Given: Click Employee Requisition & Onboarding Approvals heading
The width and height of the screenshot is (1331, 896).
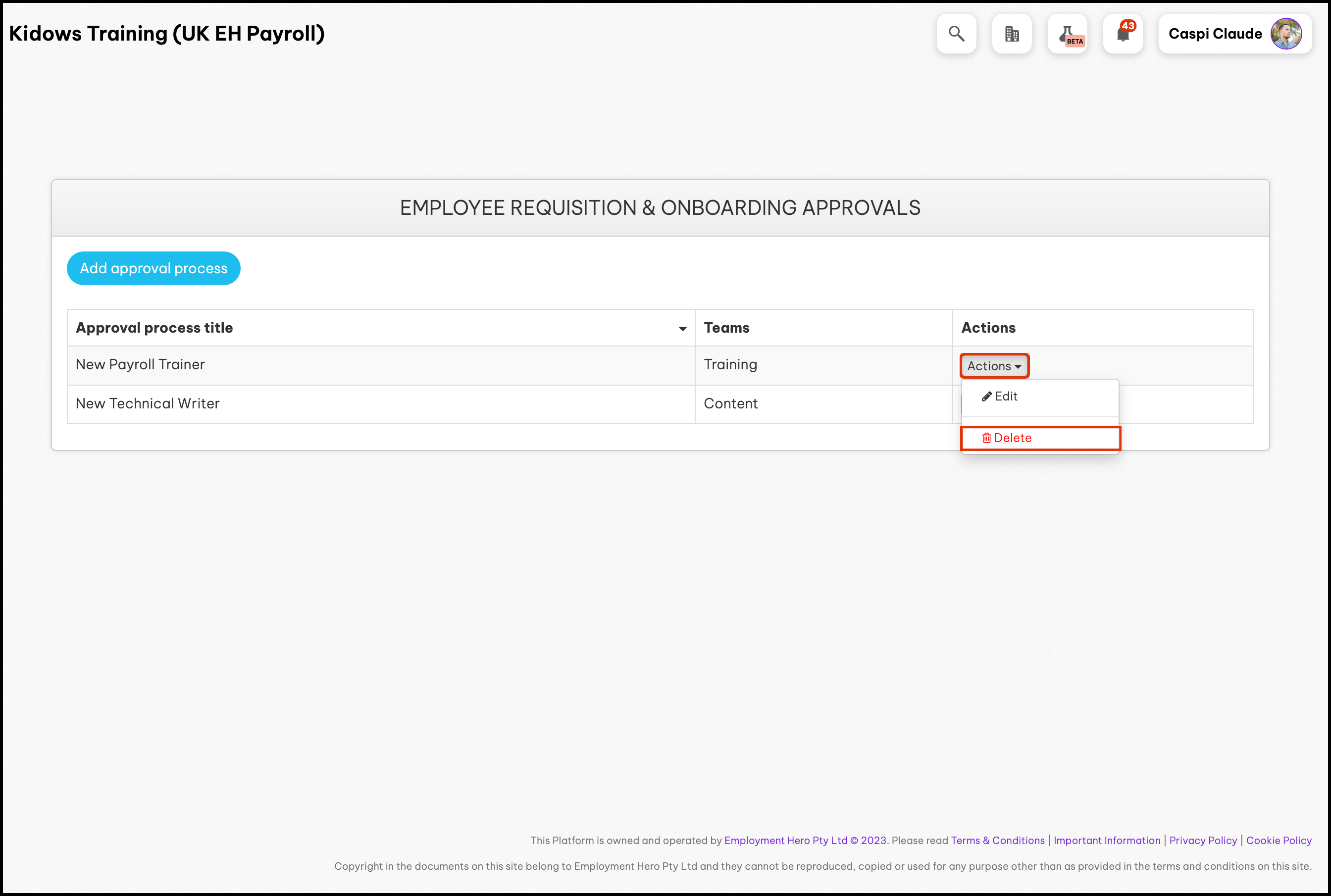Looking at the screenshot, I should point(660,207).
